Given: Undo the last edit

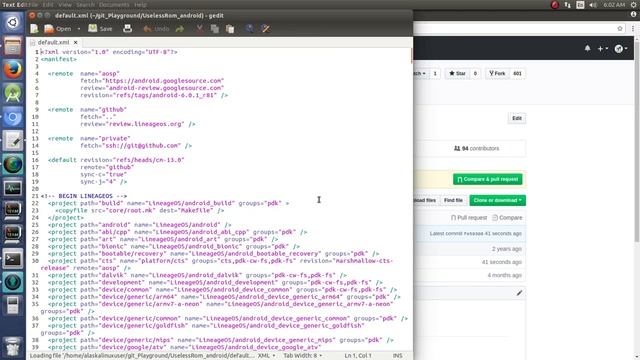Looking at the screenshot, I should [x=156, y=29].
